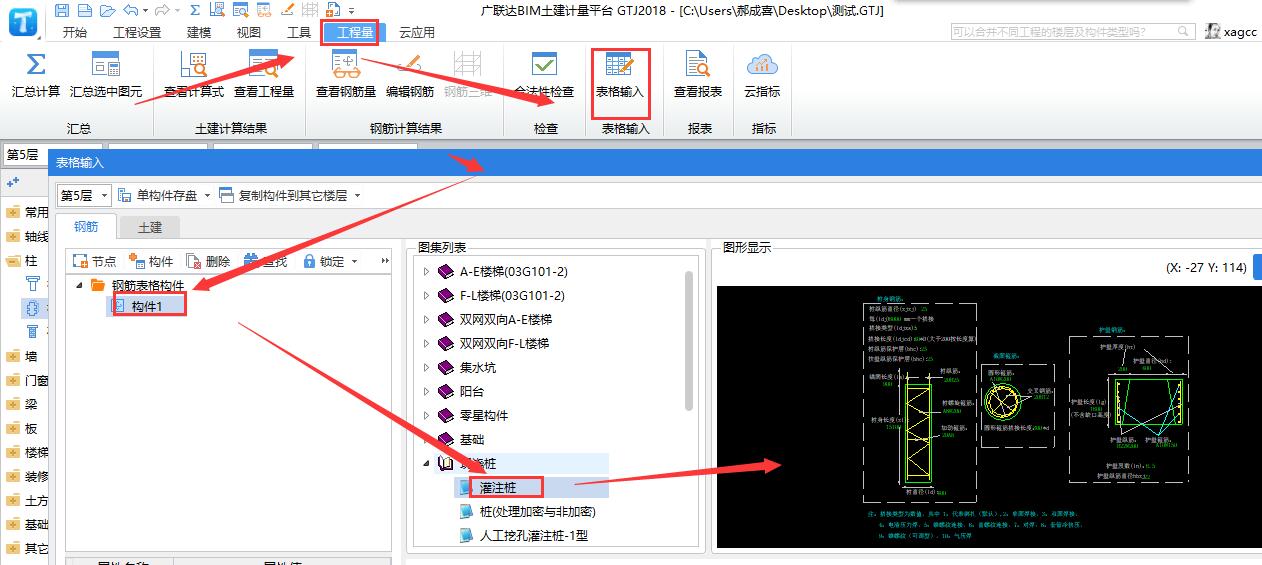Open 工程设置 ribbon tab
This screenshot has height=565, width=1262.
coord(137,32)
